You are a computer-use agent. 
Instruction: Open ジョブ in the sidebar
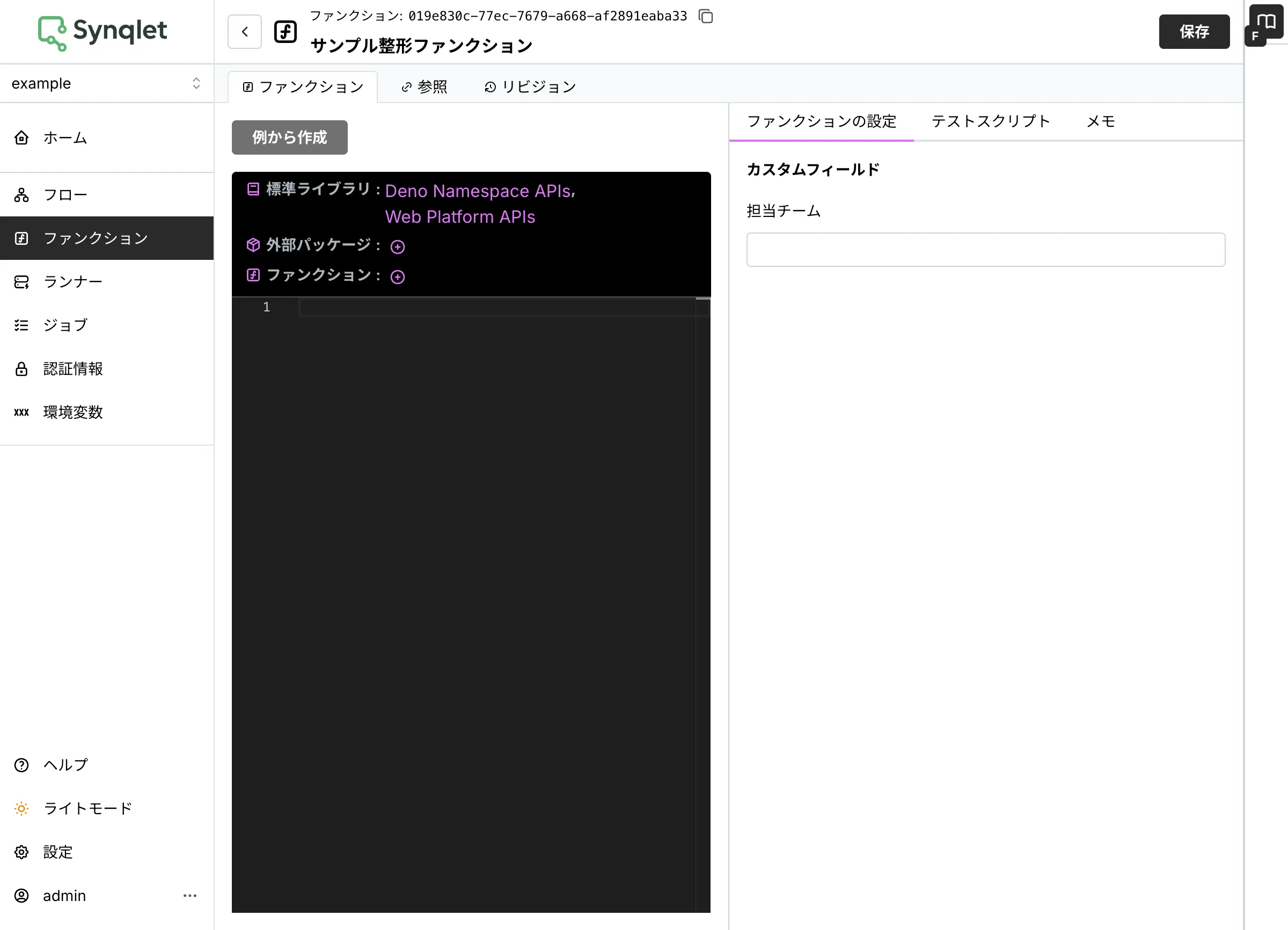(x=107, y=325)
